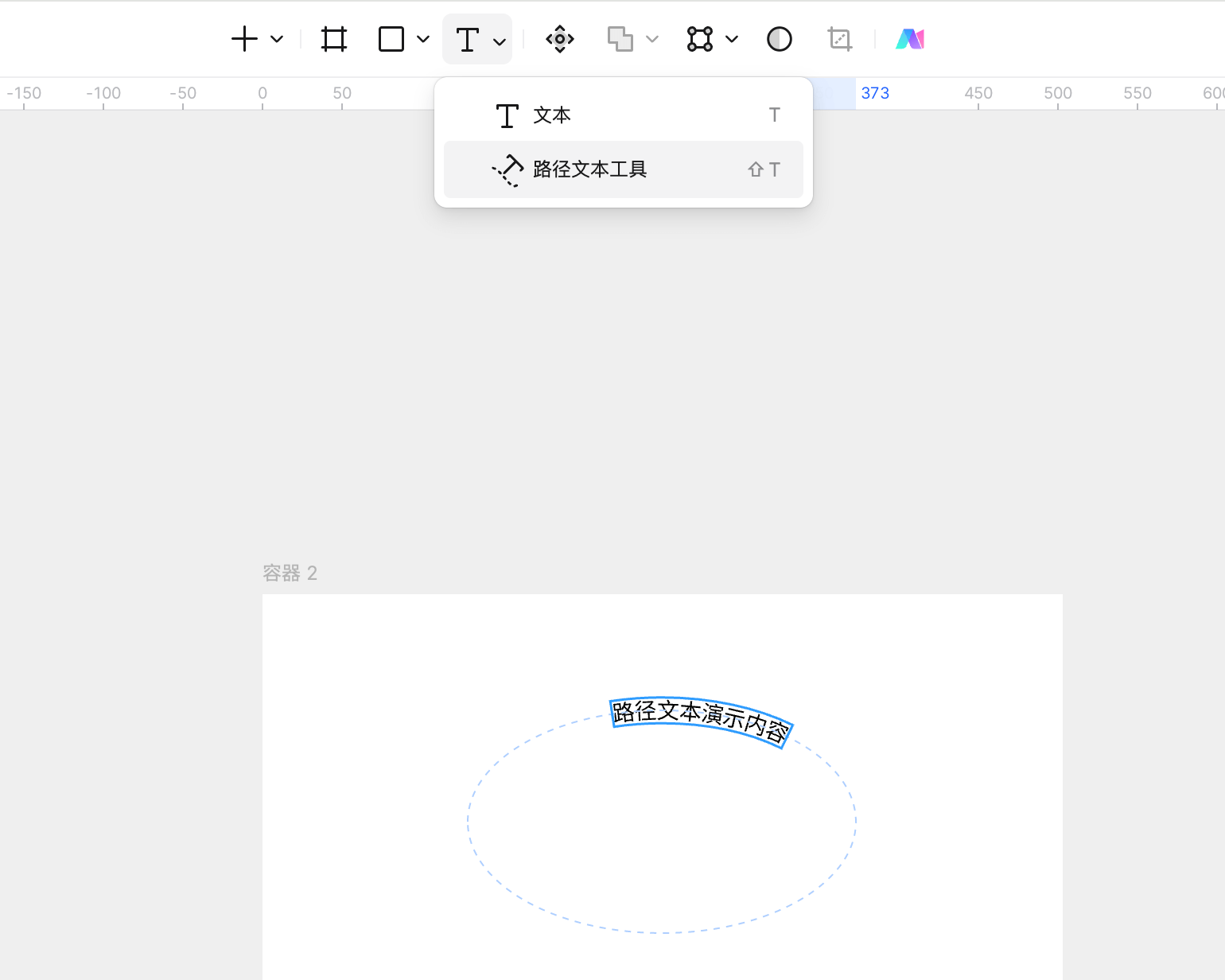1225x980 pixels.
Task: Select the crop tool icon
Action: [840, 39]
